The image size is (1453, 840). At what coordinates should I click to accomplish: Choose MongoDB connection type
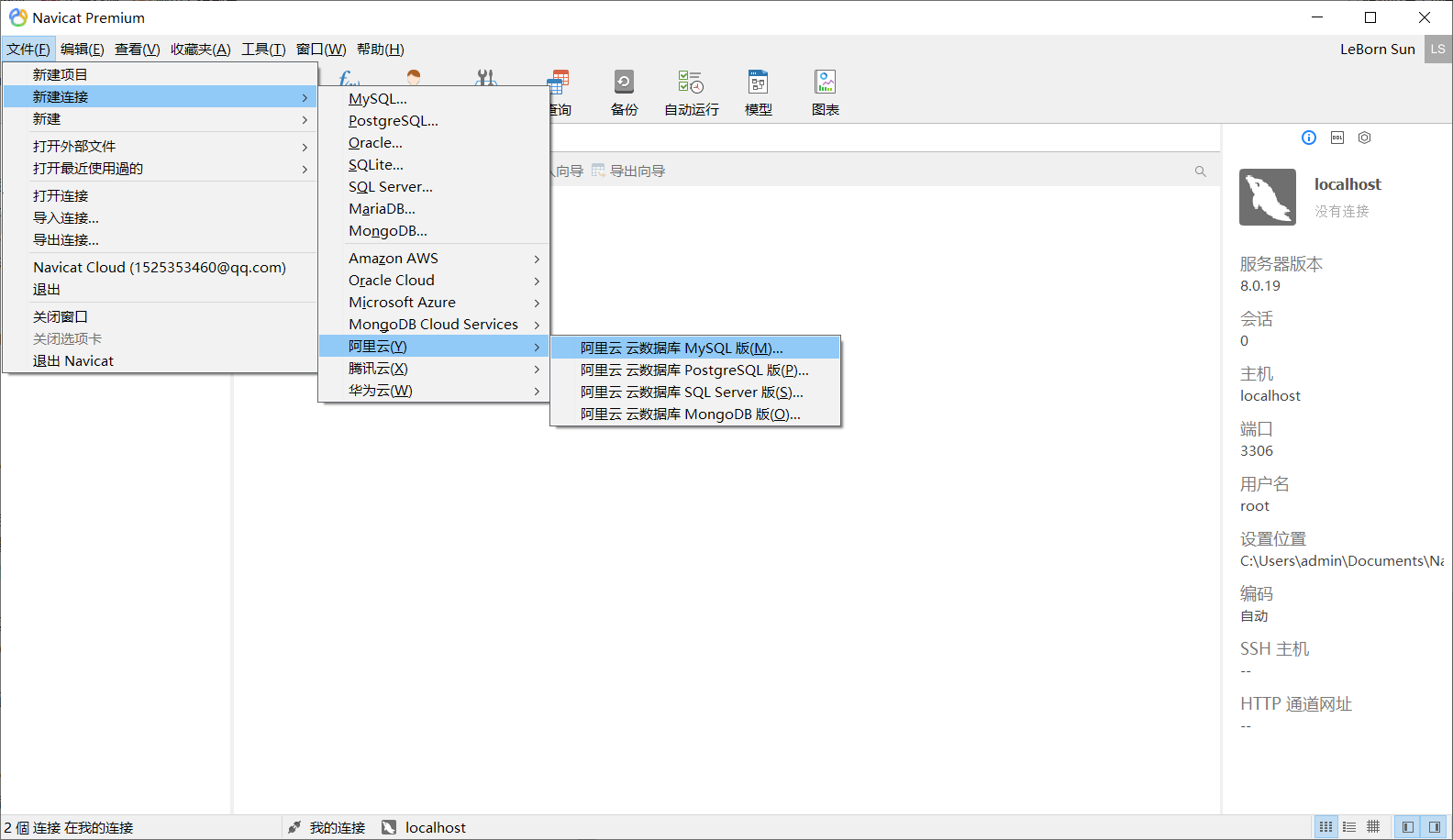click(434, 231)
